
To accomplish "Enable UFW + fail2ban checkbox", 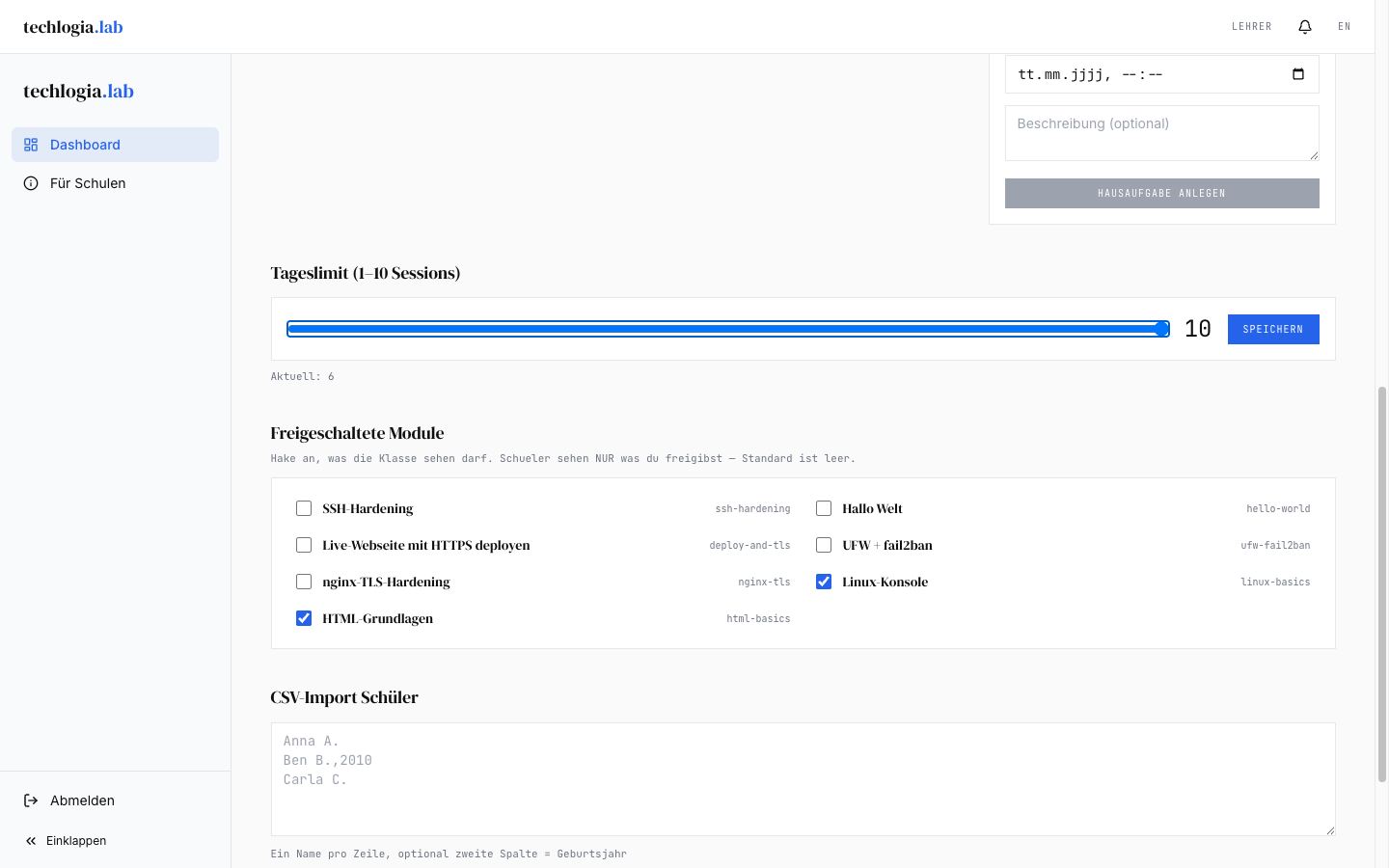I will (824, 545).
